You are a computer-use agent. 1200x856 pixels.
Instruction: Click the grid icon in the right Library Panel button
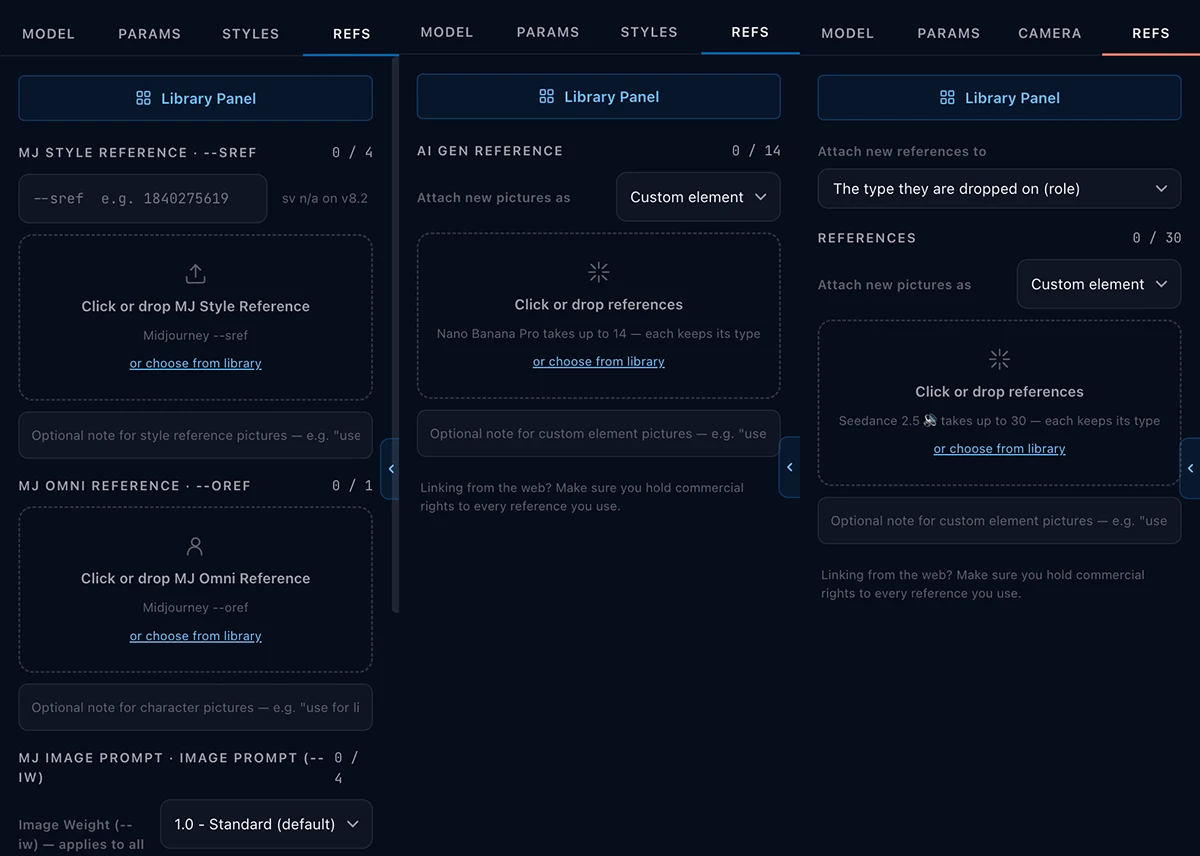click(947, 98)
